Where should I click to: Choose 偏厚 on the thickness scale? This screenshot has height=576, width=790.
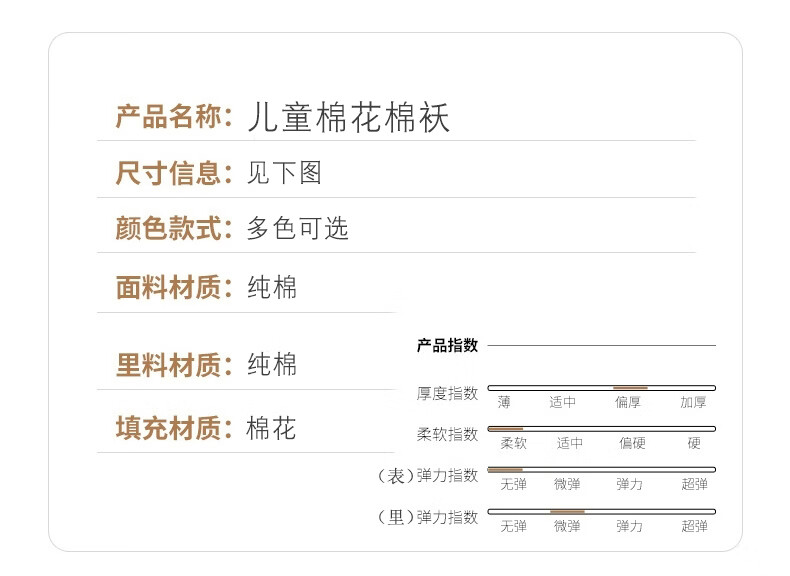click(x=629, y=402)
